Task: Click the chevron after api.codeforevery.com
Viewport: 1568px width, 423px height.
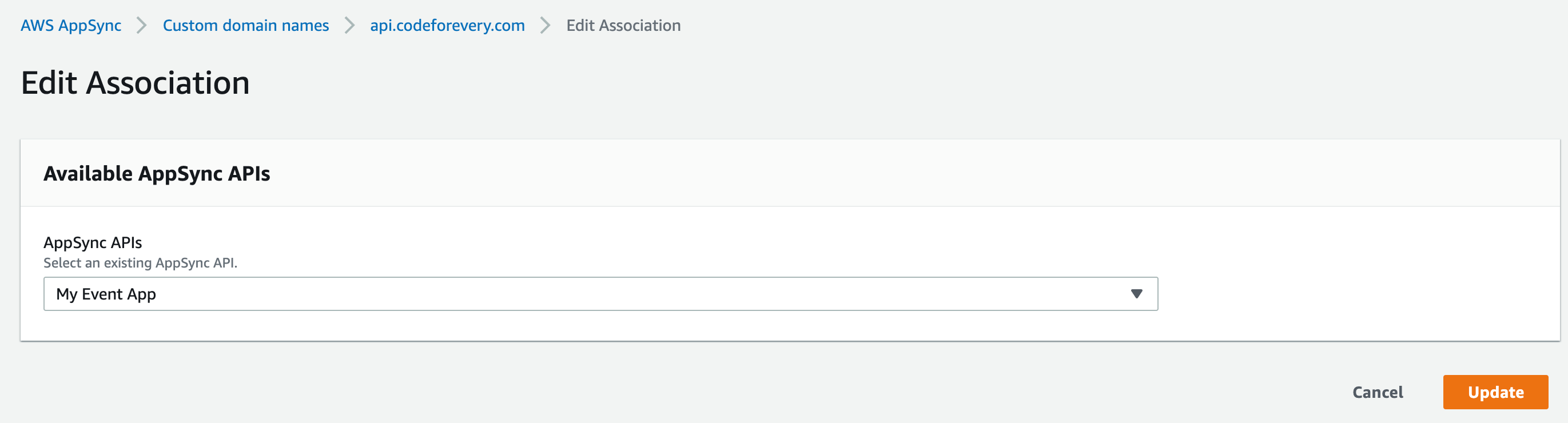Action: [x=544, y=26]
